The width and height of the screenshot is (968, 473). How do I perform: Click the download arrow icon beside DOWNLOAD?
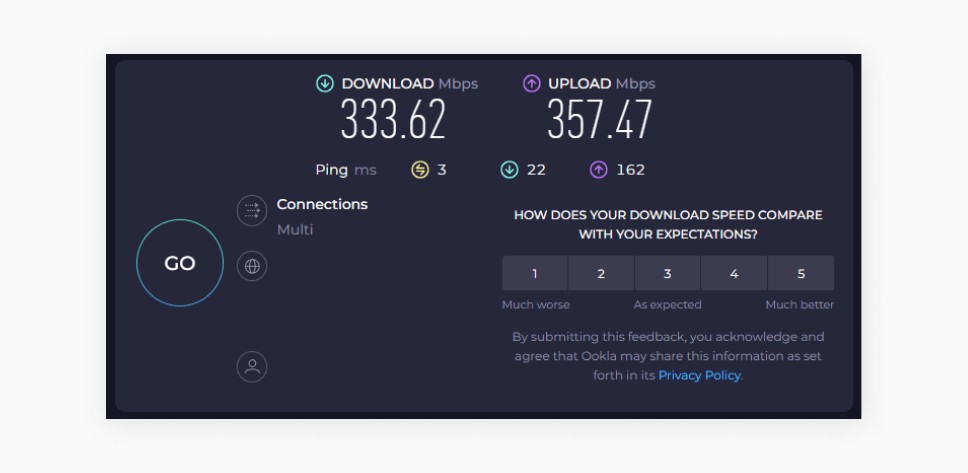click(325, 84)
